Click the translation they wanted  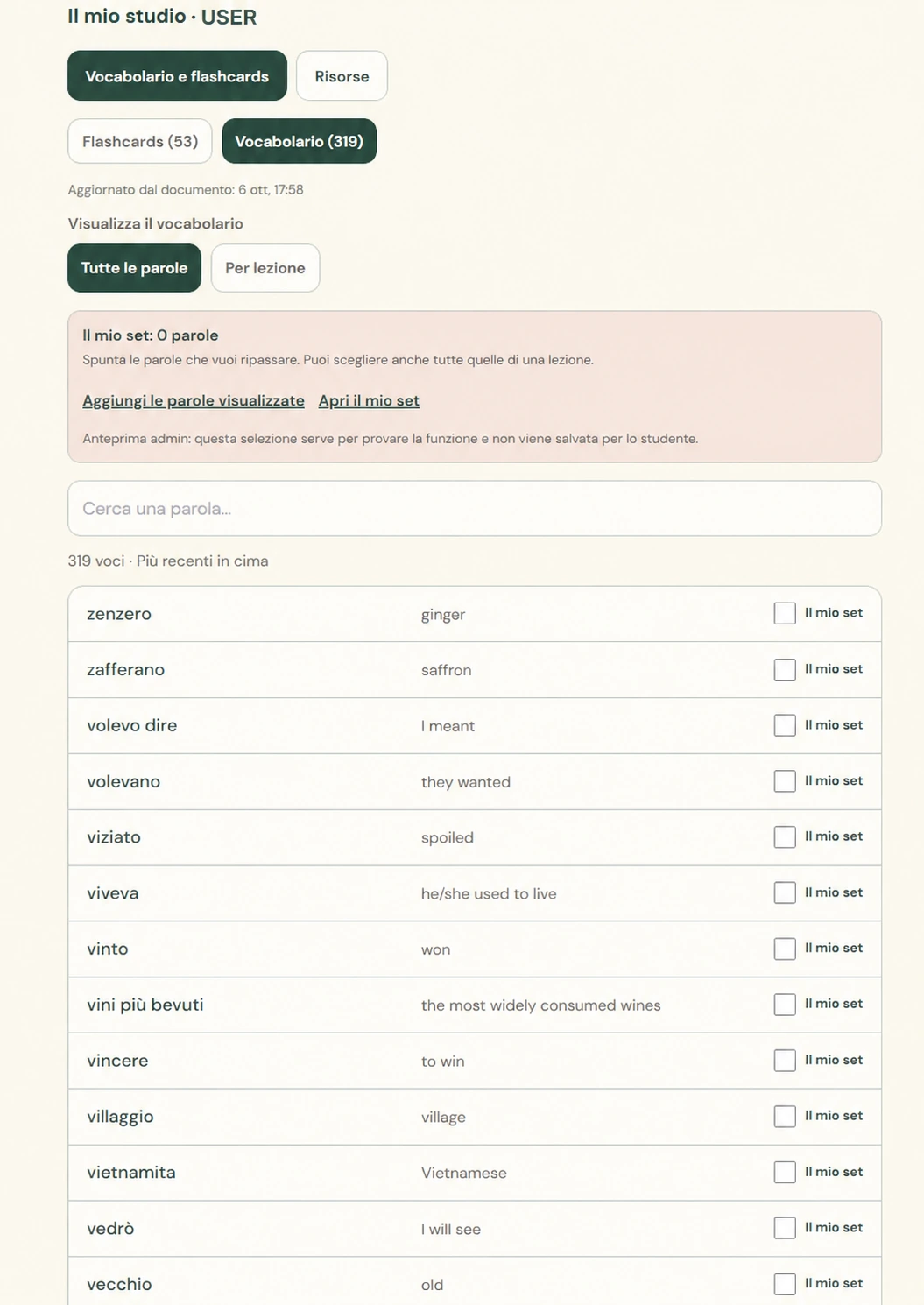click(x=466, y=782)
